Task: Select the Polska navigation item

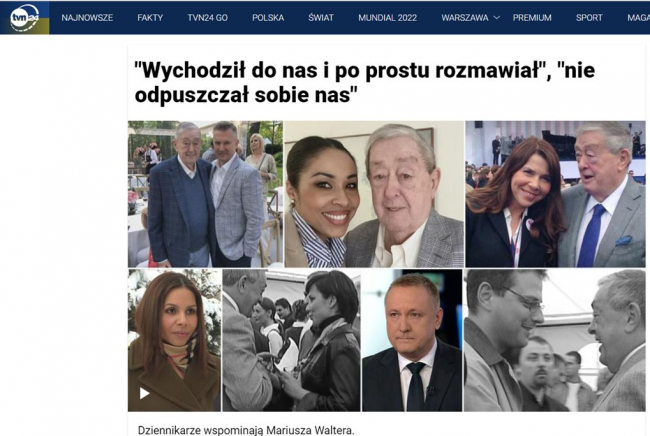Action: [x=268, y=18]
